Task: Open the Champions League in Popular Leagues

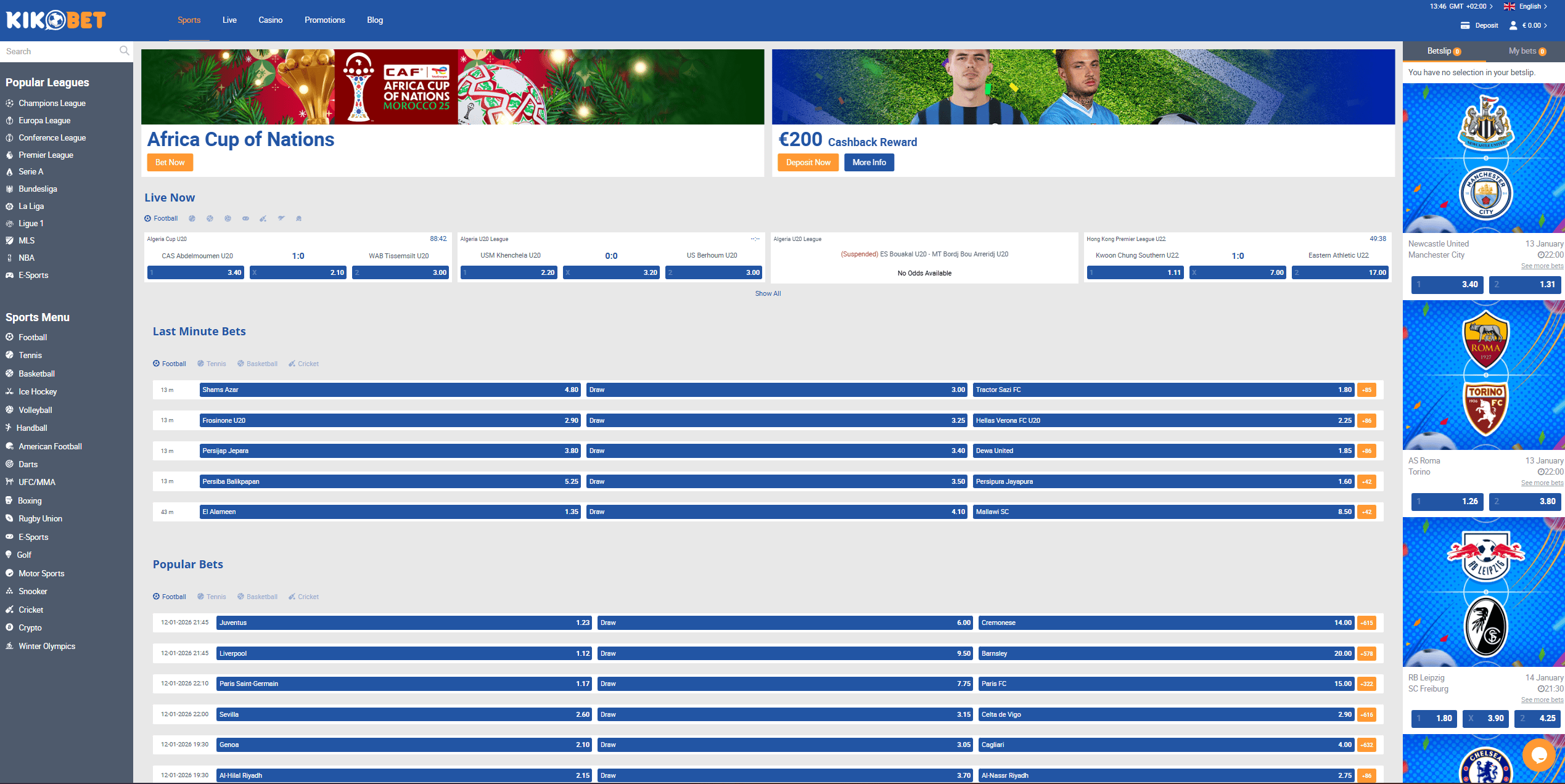Action: coord(52,103)
